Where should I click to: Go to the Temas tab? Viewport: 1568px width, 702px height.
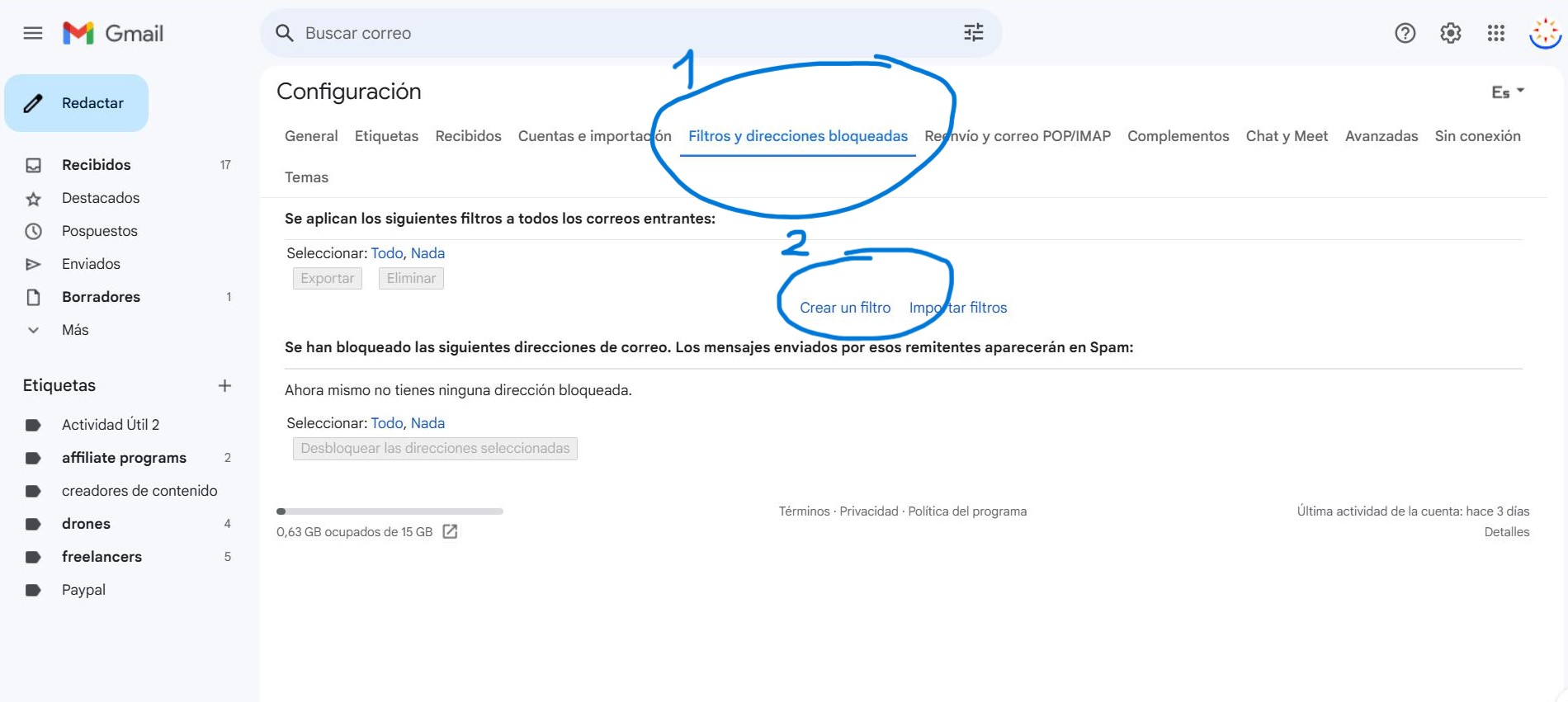tap(306, 177)
